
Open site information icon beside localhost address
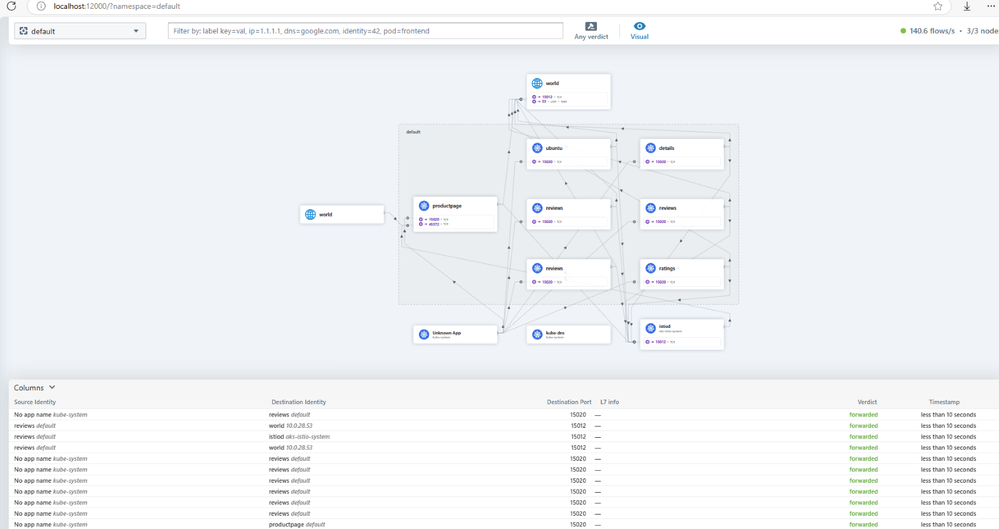point(41,6)
